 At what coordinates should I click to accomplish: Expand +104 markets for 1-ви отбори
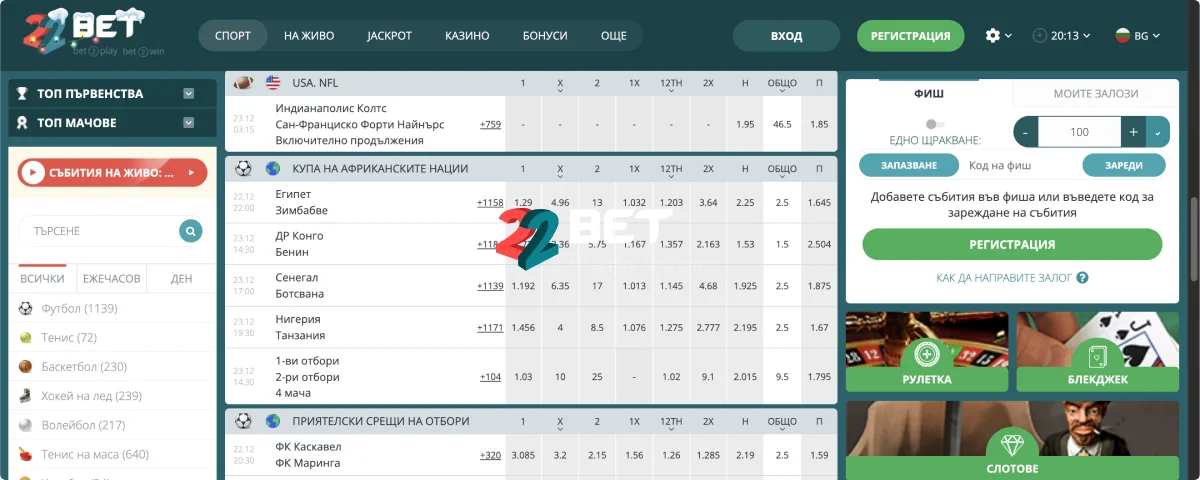[490, 377]
